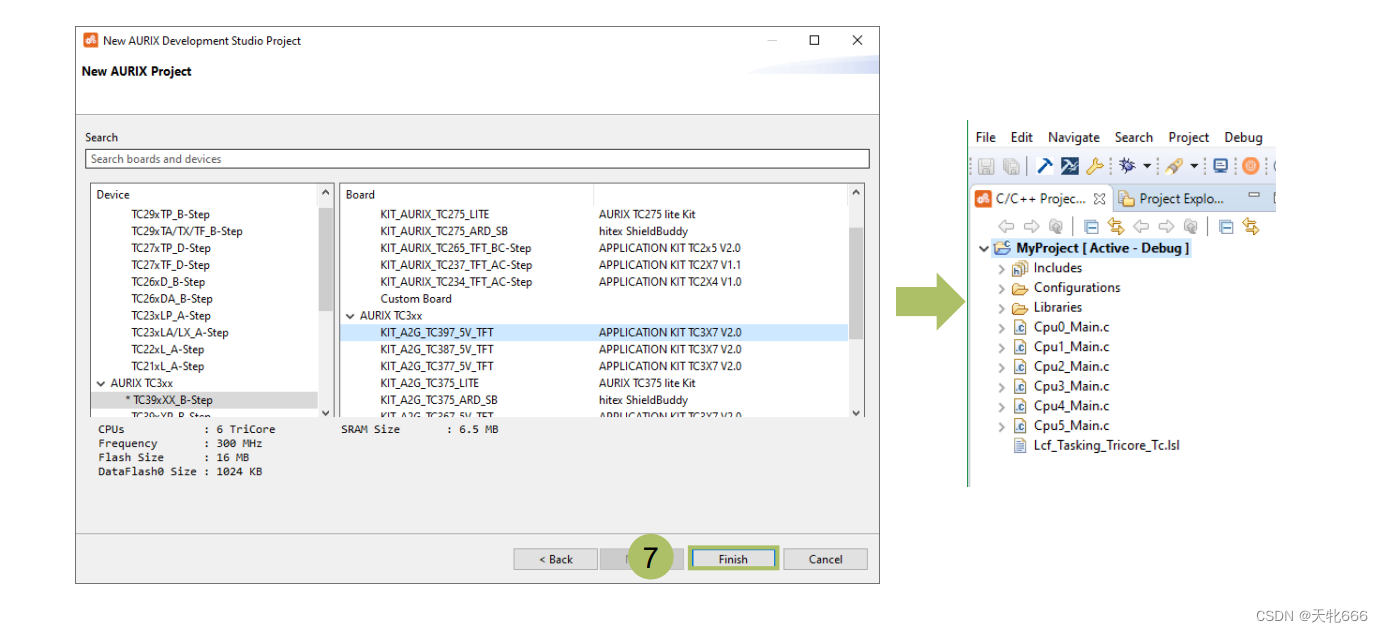Image resolution: width=1383 pixels, height=632 pixels.
Task: Click the Finish button
Action: (733, 559)
